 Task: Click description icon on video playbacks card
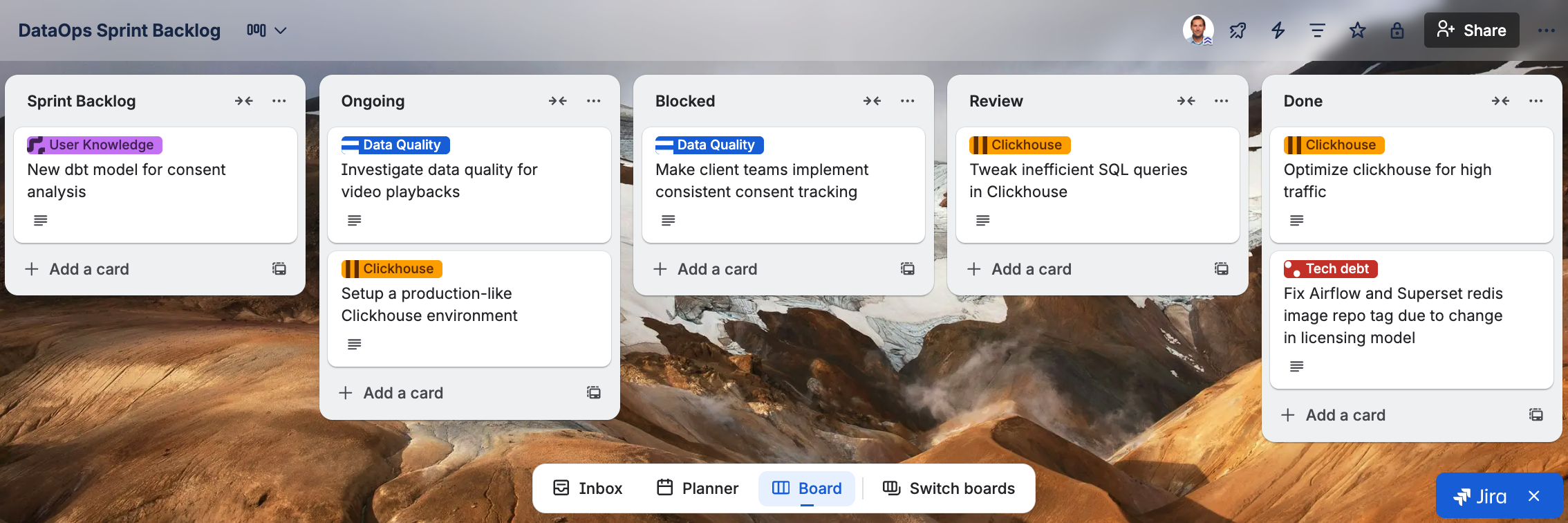(x=355, y=221)
